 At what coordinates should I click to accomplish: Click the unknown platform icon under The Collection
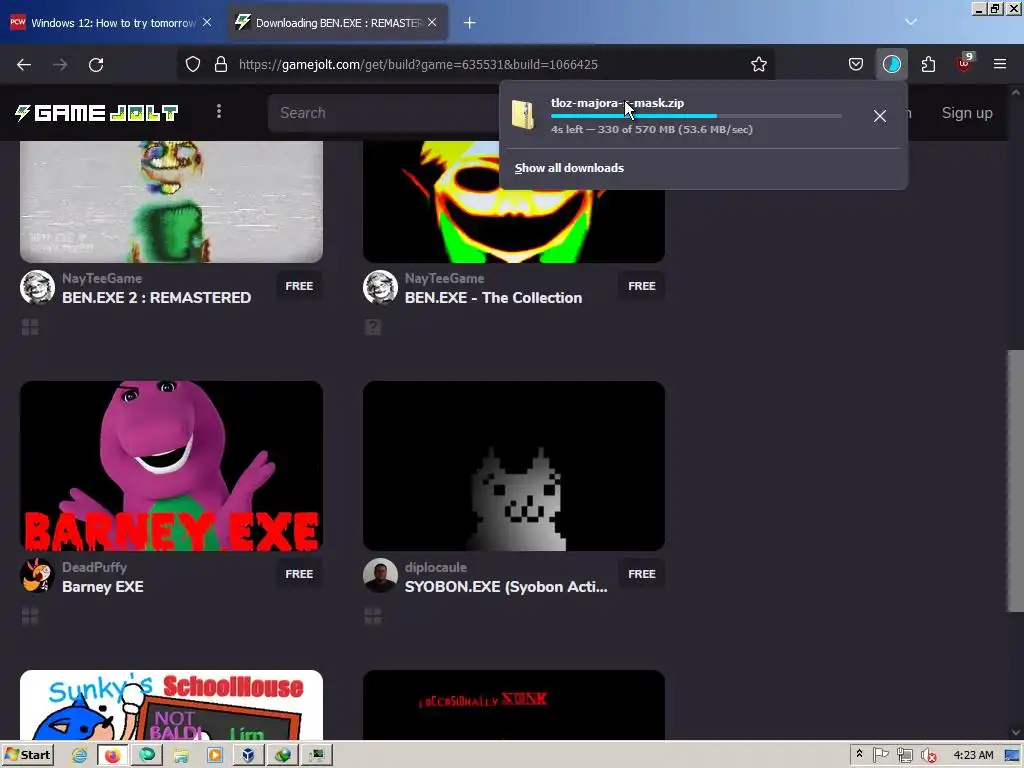[x=373, y=327]
